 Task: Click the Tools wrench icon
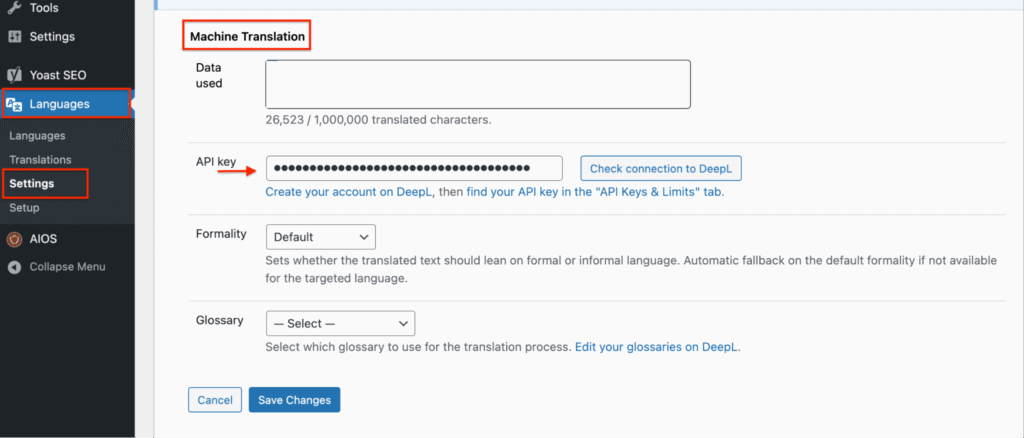pyautogui.click(x=14, y=8)
